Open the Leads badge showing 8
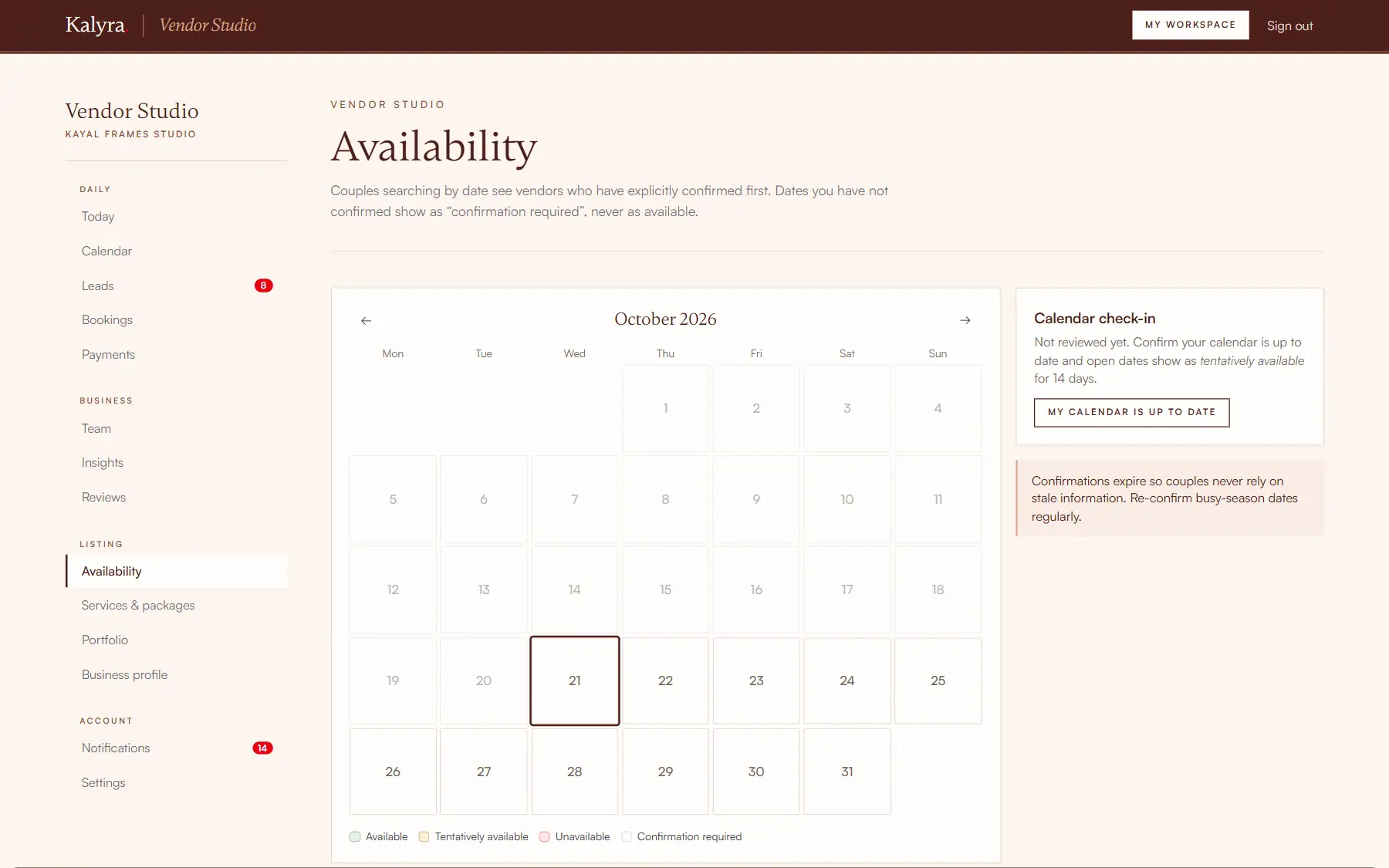 (x=263, y=285)
